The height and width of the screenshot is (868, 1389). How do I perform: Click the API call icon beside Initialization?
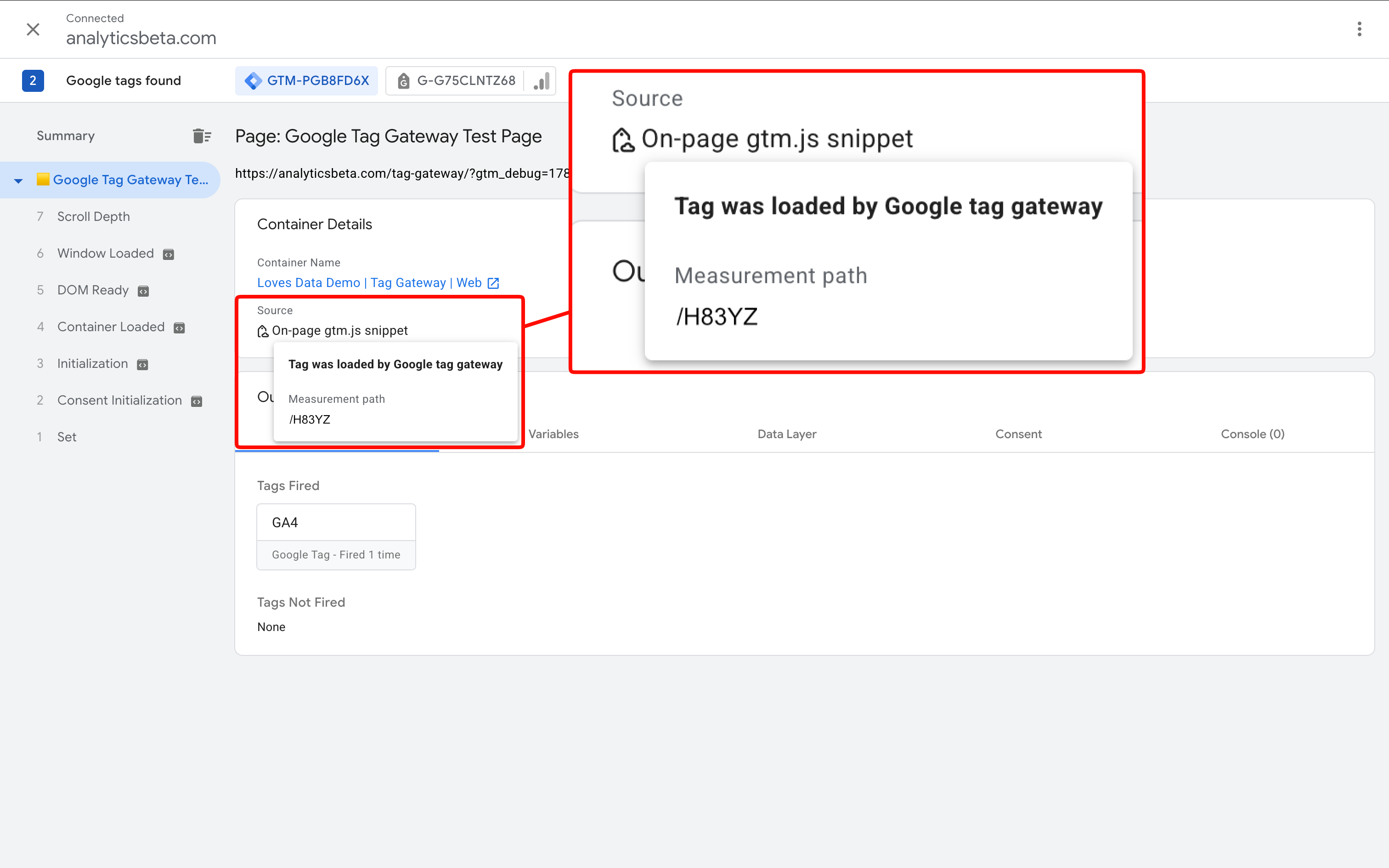(142, 365)
